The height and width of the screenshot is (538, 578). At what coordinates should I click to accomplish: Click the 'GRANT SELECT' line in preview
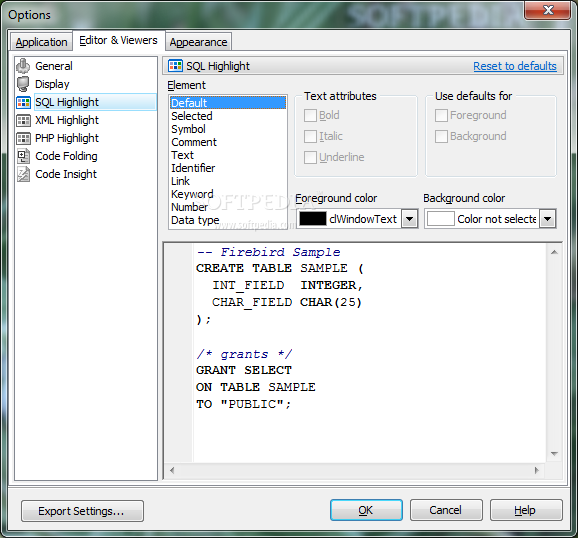coord(244,370)
